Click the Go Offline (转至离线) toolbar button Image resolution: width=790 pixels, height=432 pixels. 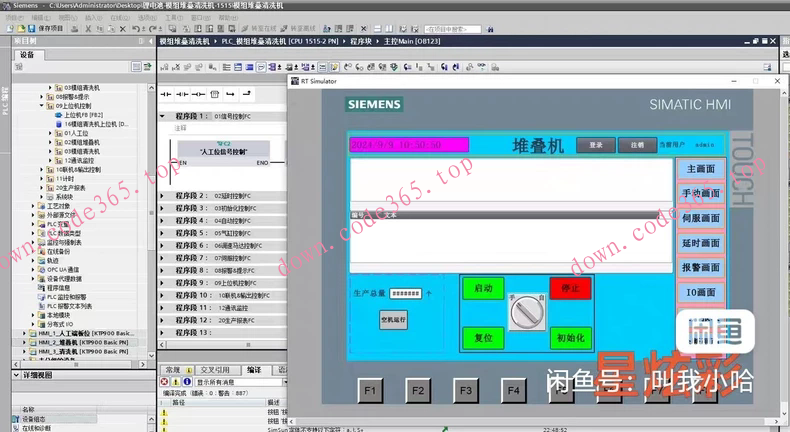298,29
